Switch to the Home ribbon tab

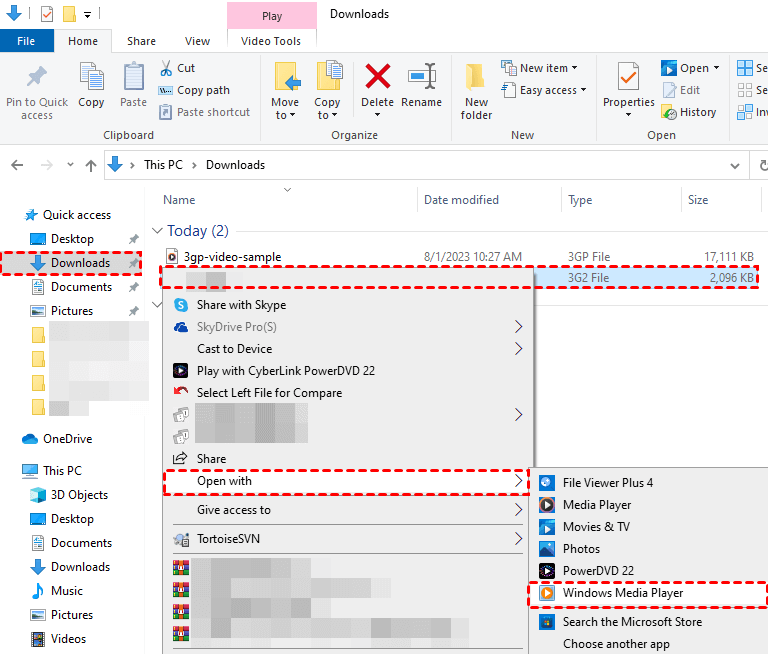pyautogui.click(x=83, y=41)
